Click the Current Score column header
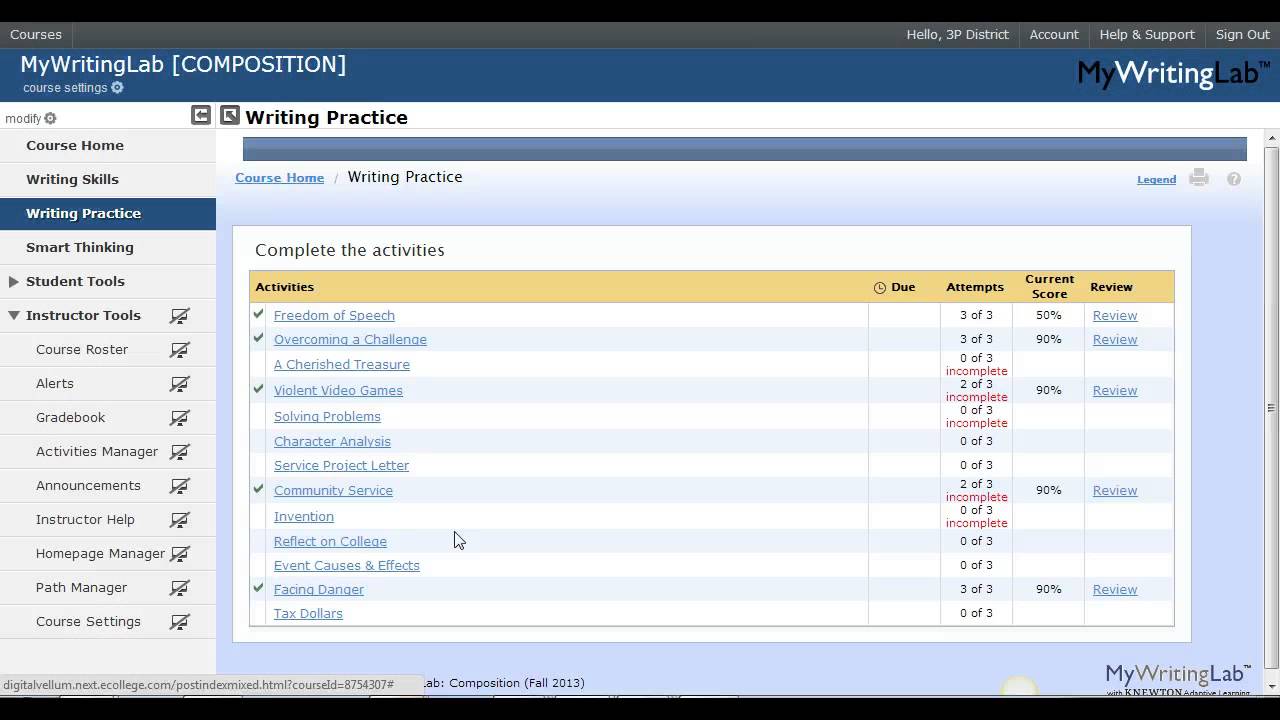 pyautogui.click(x=1049, y=286)
